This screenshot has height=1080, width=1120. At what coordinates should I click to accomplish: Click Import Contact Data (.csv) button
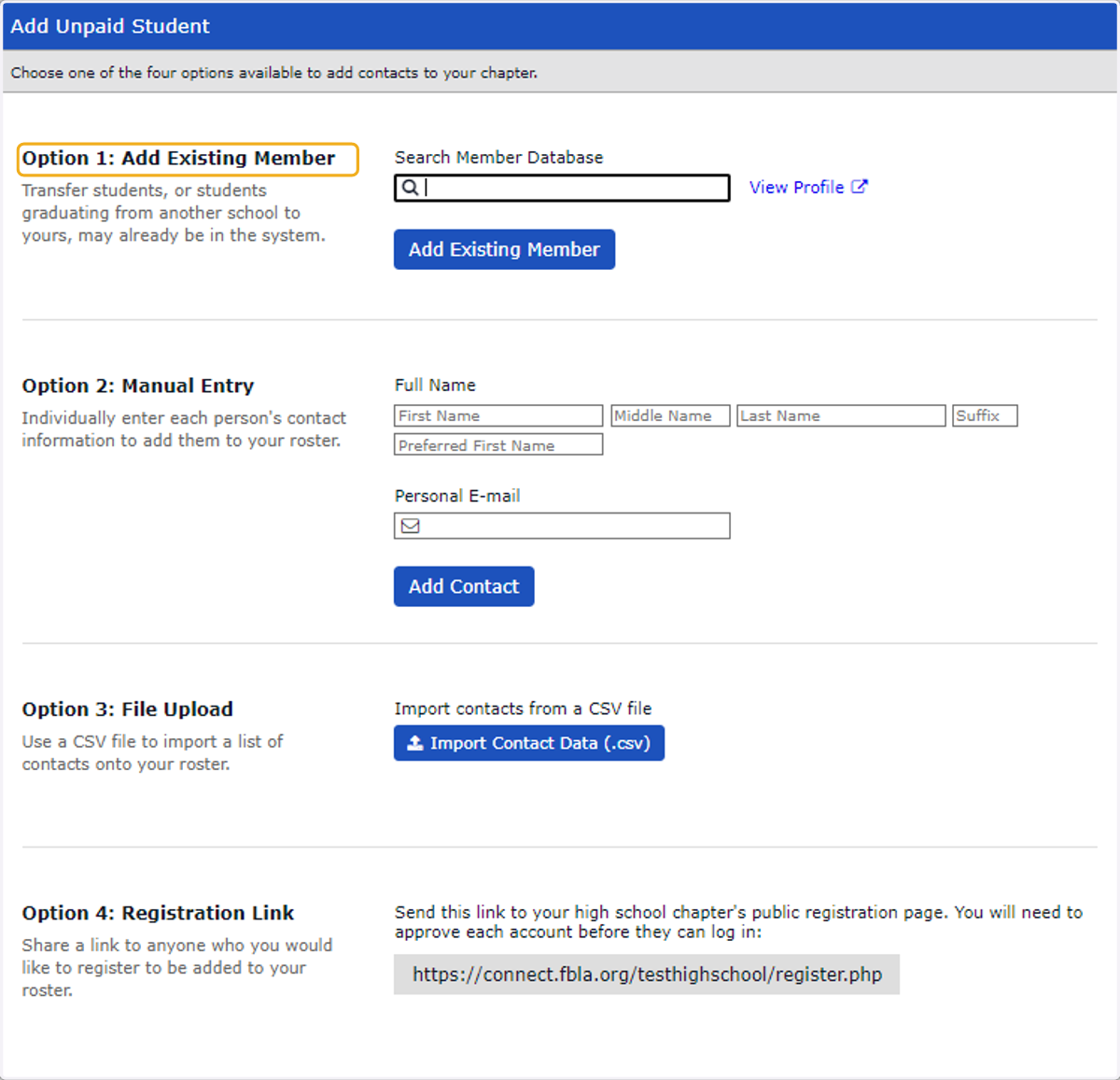click(x=529, y=743)
